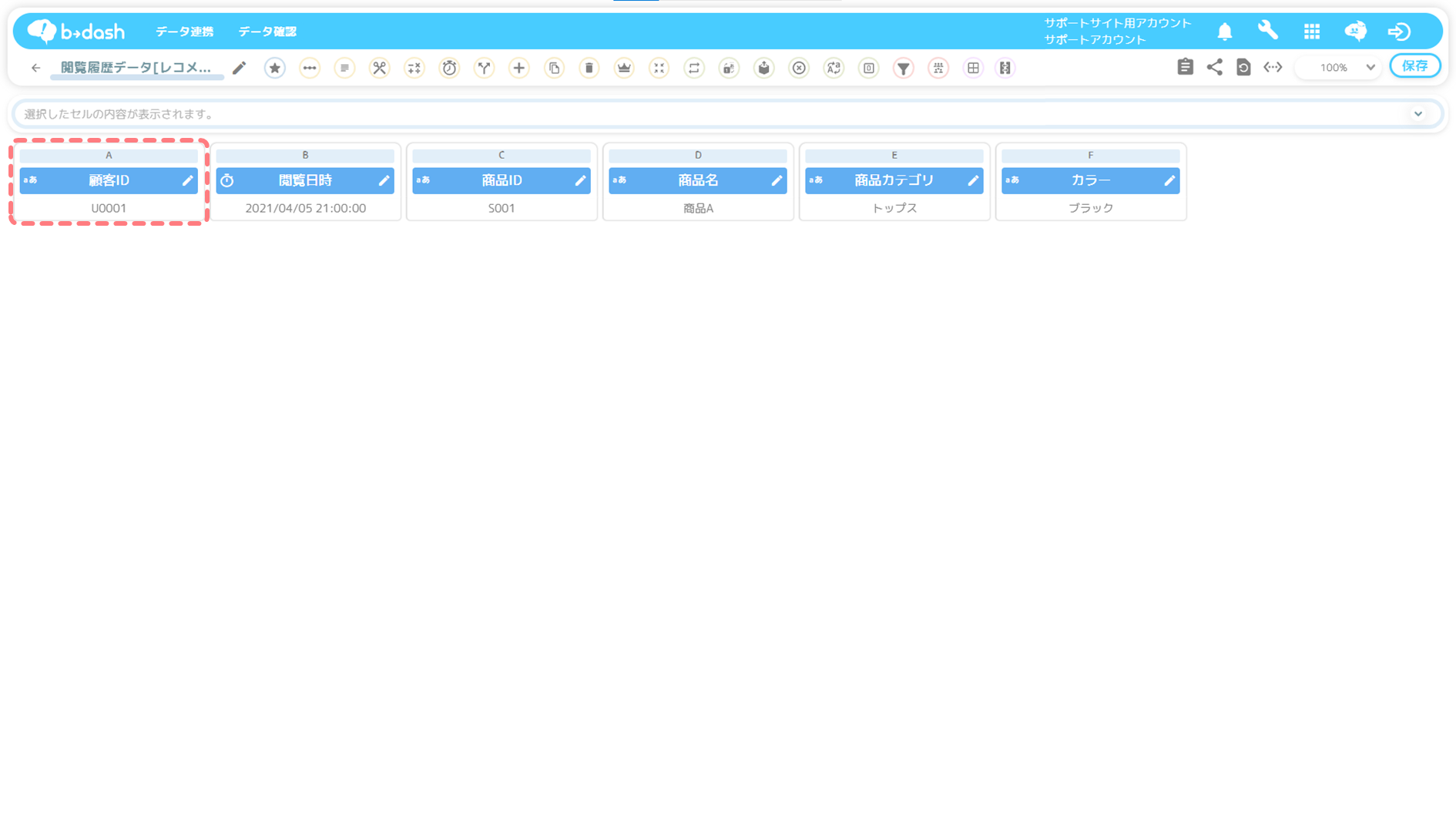
Task: Click the trash delete toolbar icon
Action: pyautogui.click(x=589, y=68)
